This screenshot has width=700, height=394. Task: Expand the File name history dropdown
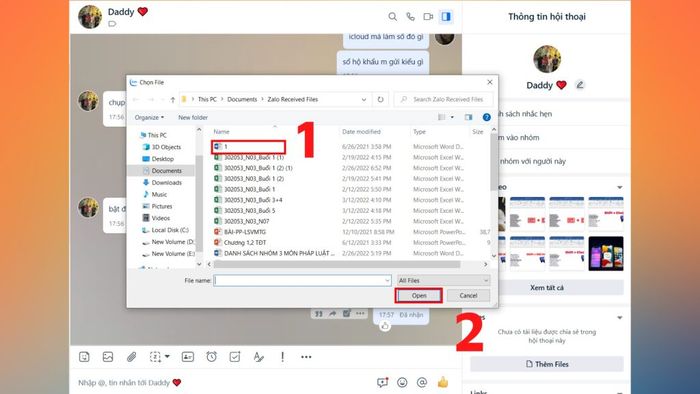[387, 280]
